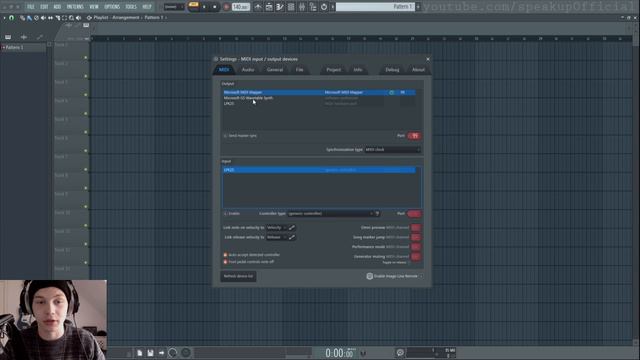The height and width of the screenshot is (360, 640).
Task: Click the Refresh device list button
Action: point(238,276)
